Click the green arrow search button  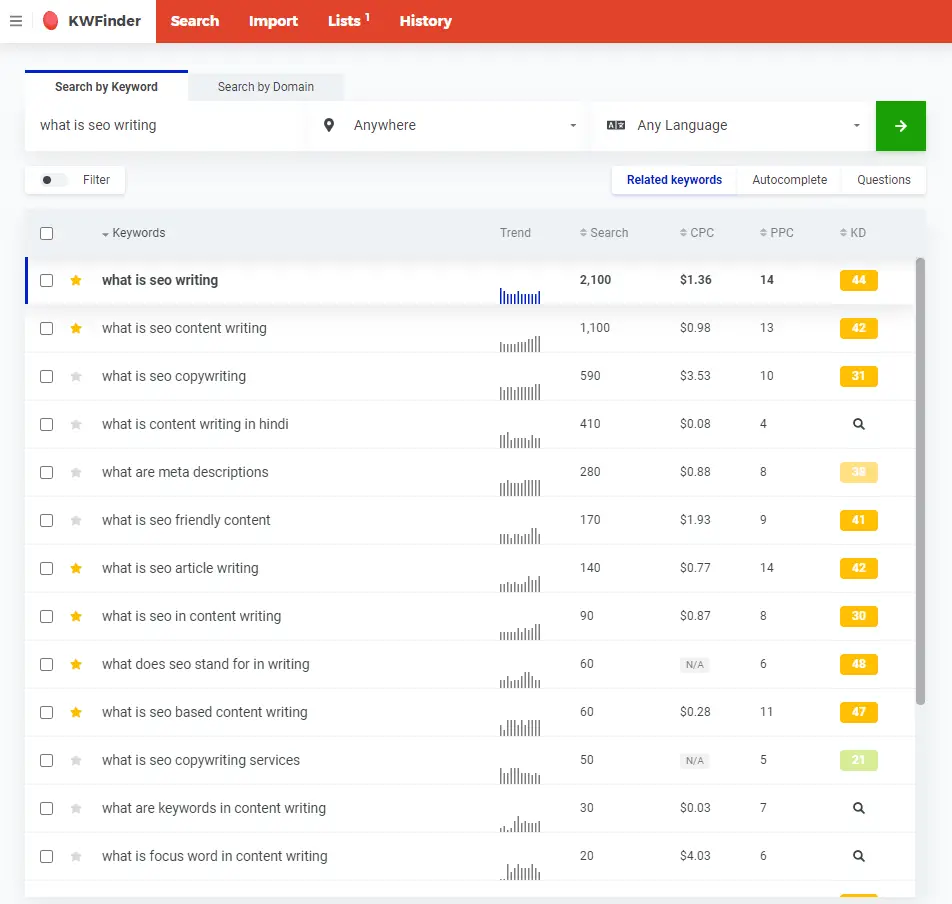pyautogui.click(x=900, y=126)
